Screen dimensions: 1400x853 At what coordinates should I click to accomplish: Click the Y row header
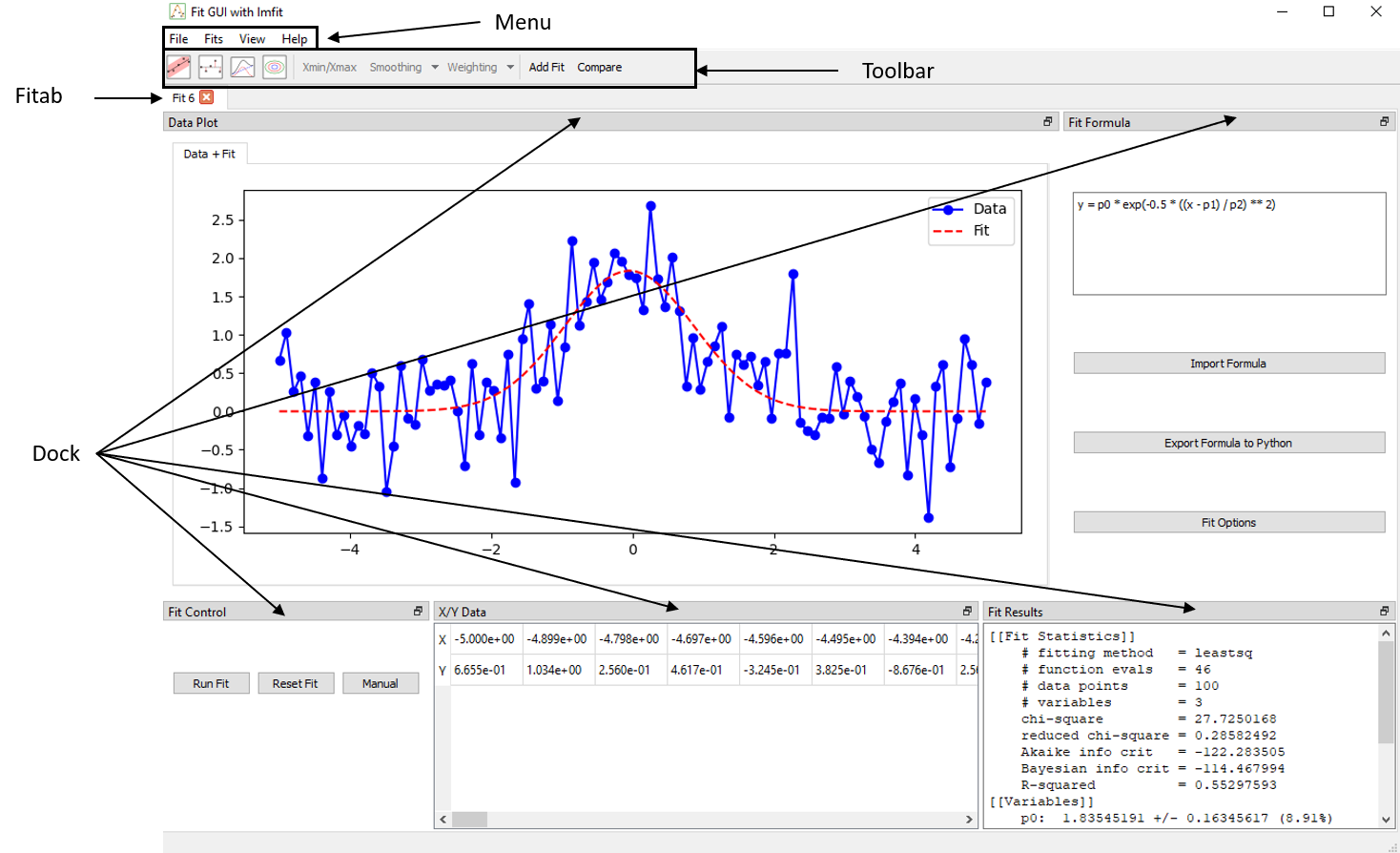click(443, 670)
